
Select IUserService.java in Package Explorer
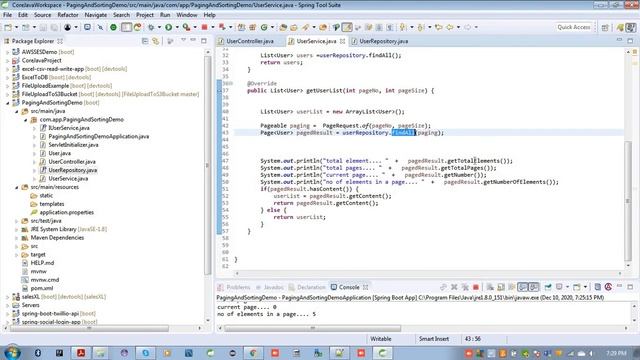pos(69,128)
